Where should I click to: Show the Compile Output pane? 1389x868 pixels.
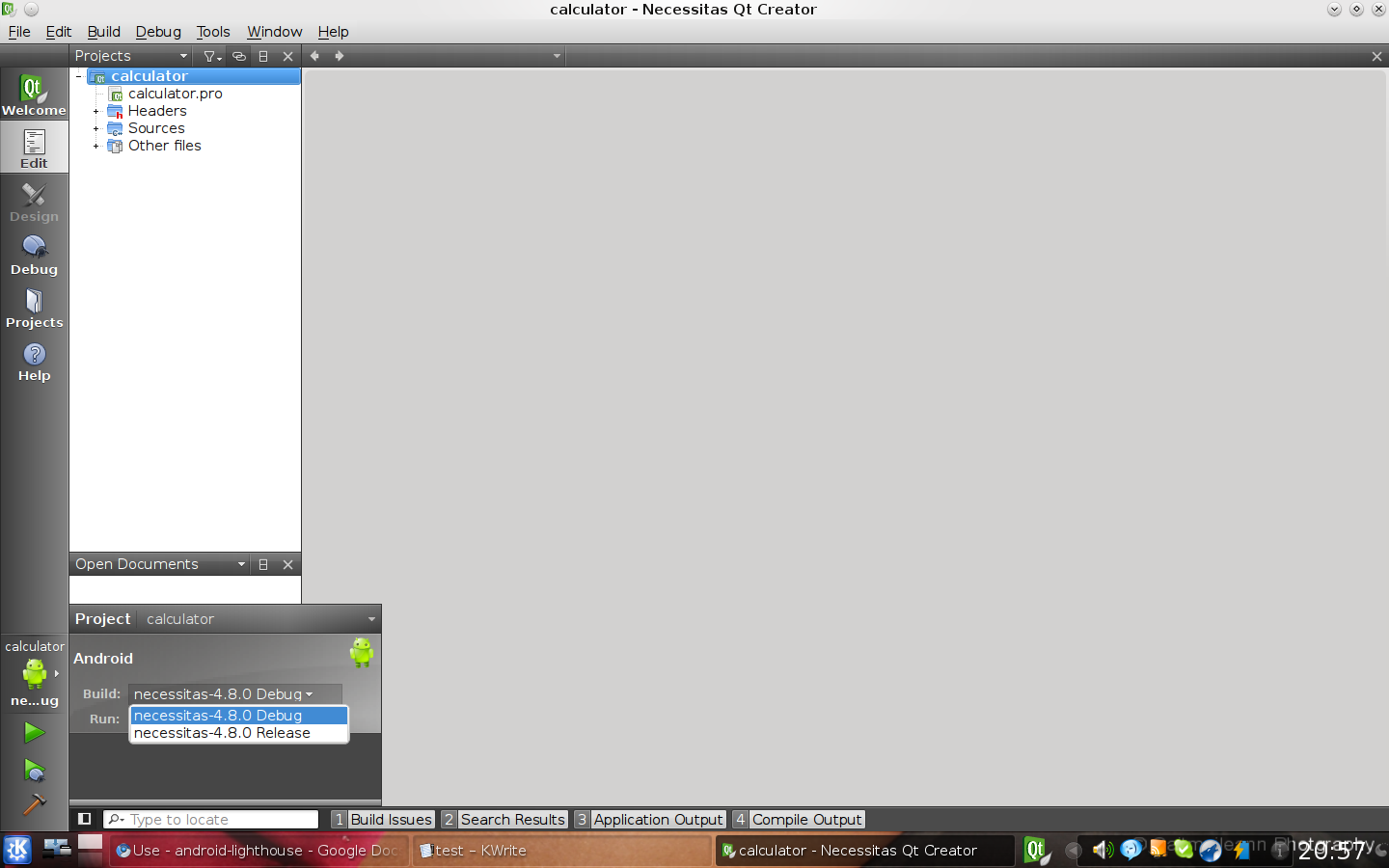(798, 819)
